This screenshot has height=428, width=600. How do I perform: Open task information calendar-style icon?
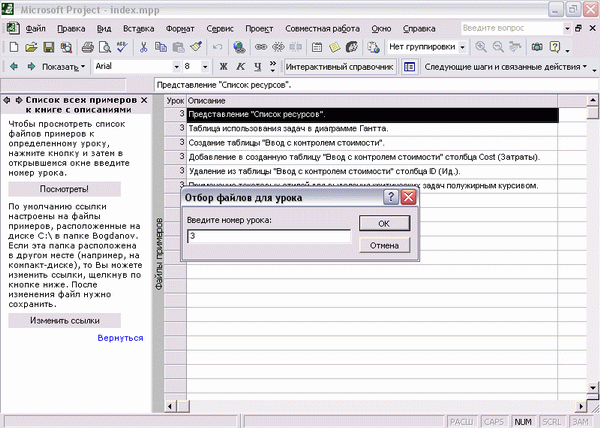coord(317,47)
